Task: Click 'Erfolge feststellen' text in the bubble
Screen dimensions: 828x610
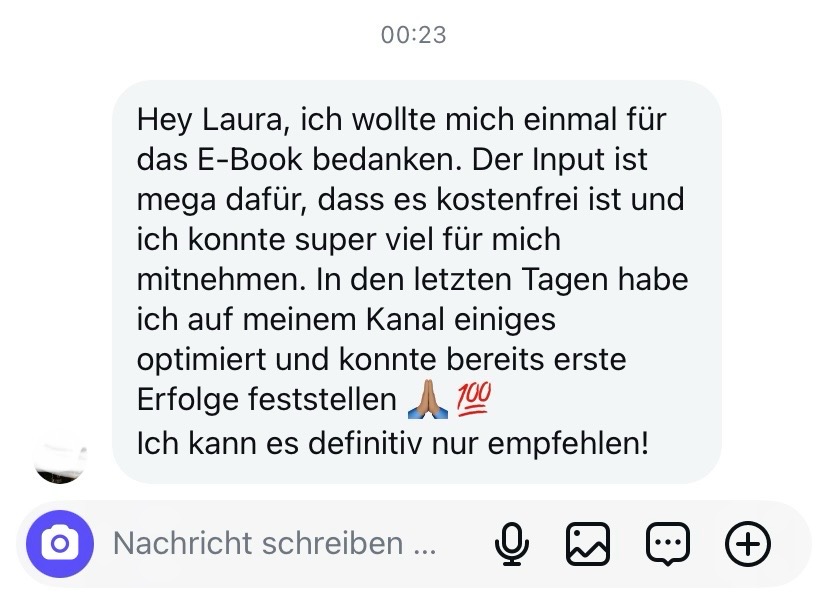Action: tap(266, 399)
